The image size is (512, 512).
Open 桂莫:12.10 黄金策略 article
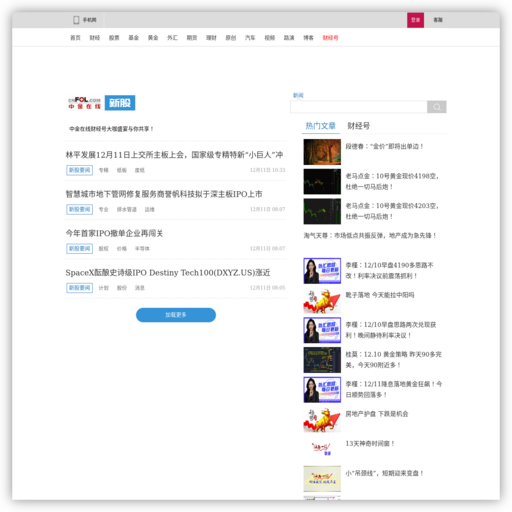tap(393, 359)
